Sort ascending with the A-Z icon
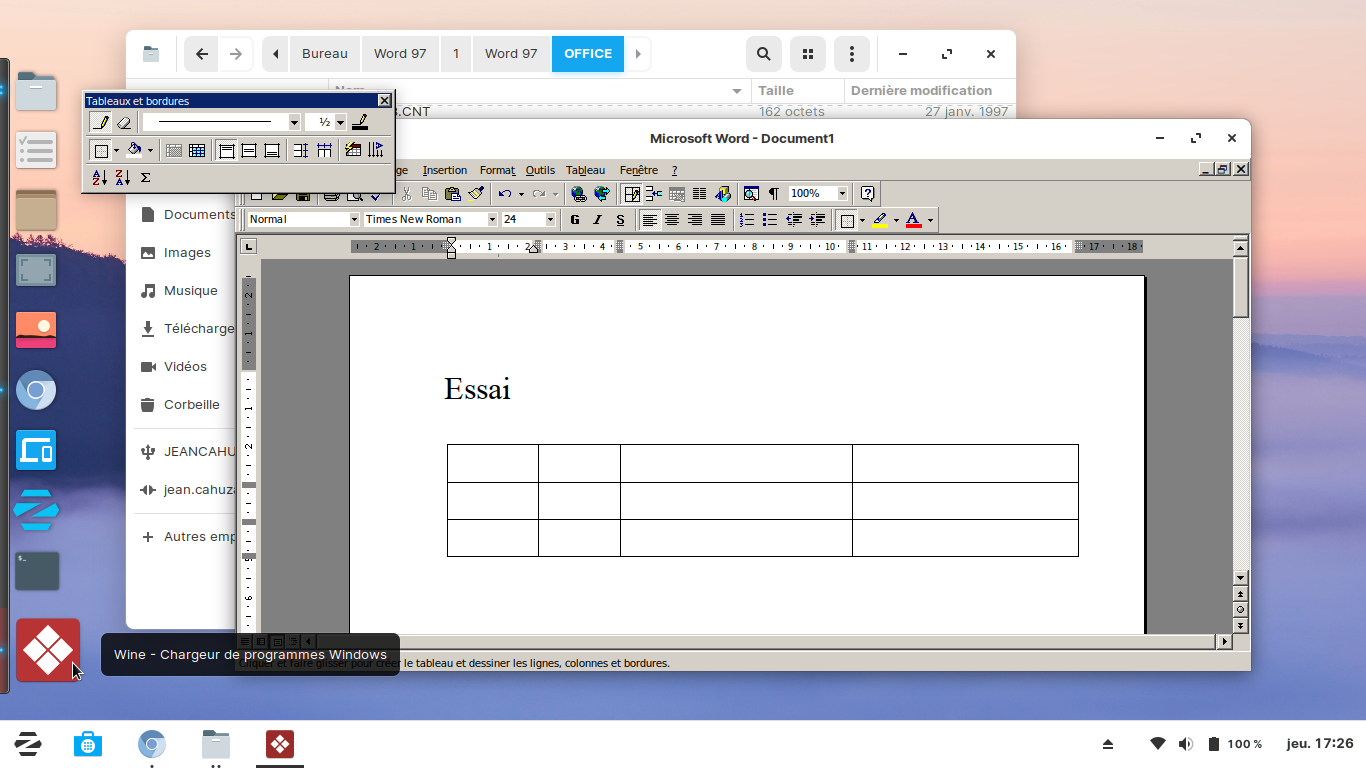 pos(100,177)
